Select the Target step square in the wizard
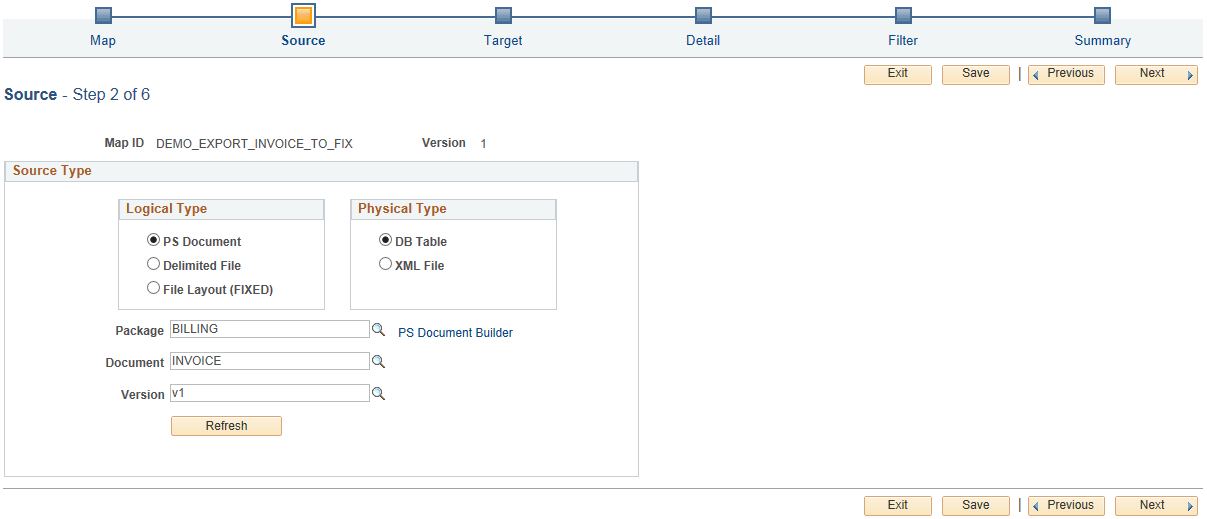 pos(503,15)
